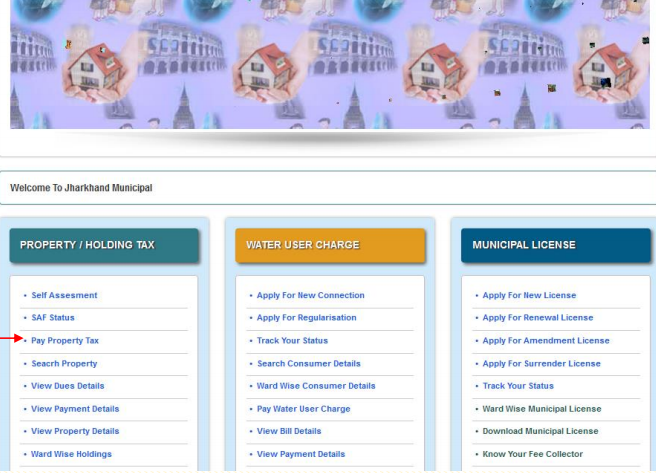Click the house banner image
Screen dimensions: 656x473
point(330,65)
